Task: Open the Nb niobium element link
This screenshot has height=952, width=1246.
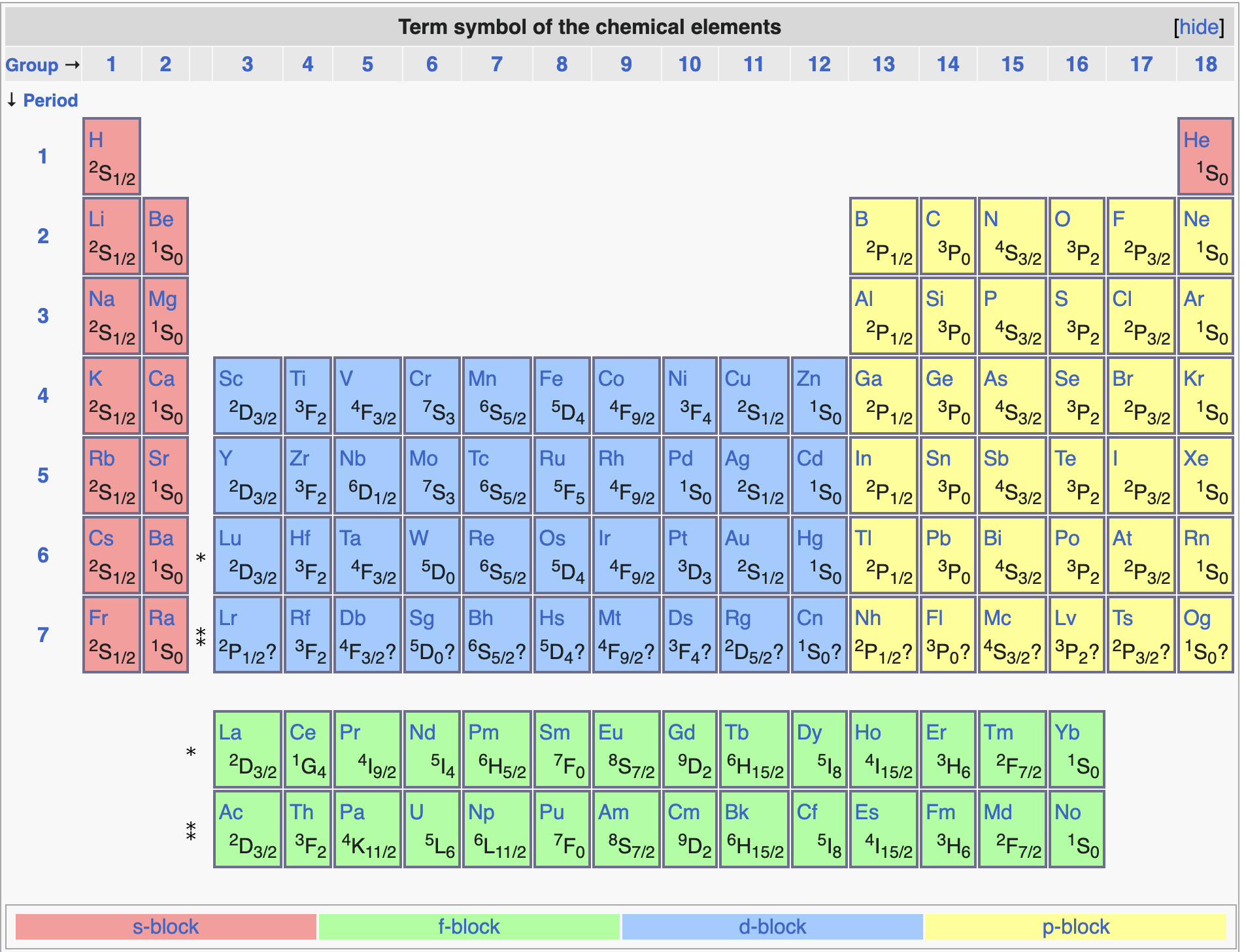Action: (x=352, y=458)
